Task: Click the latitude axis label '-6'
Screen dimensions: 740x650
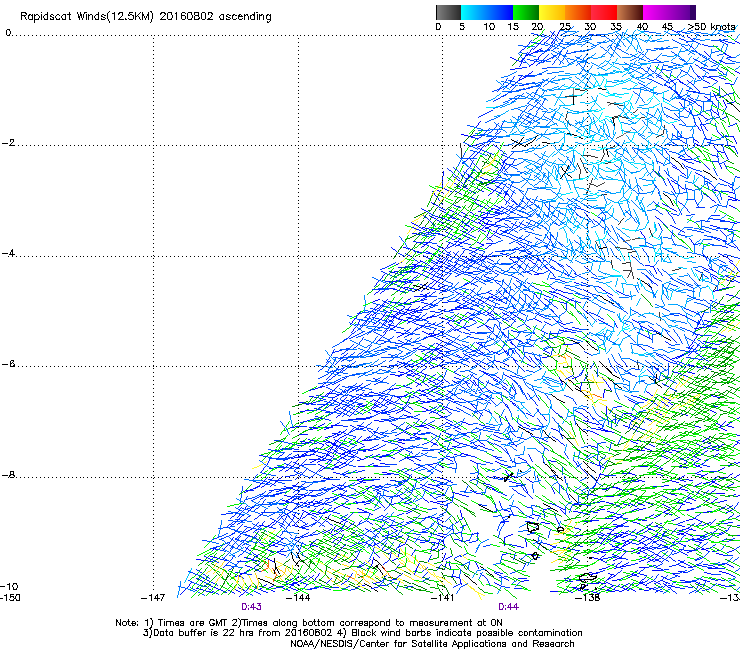Action: coord(8,363)
